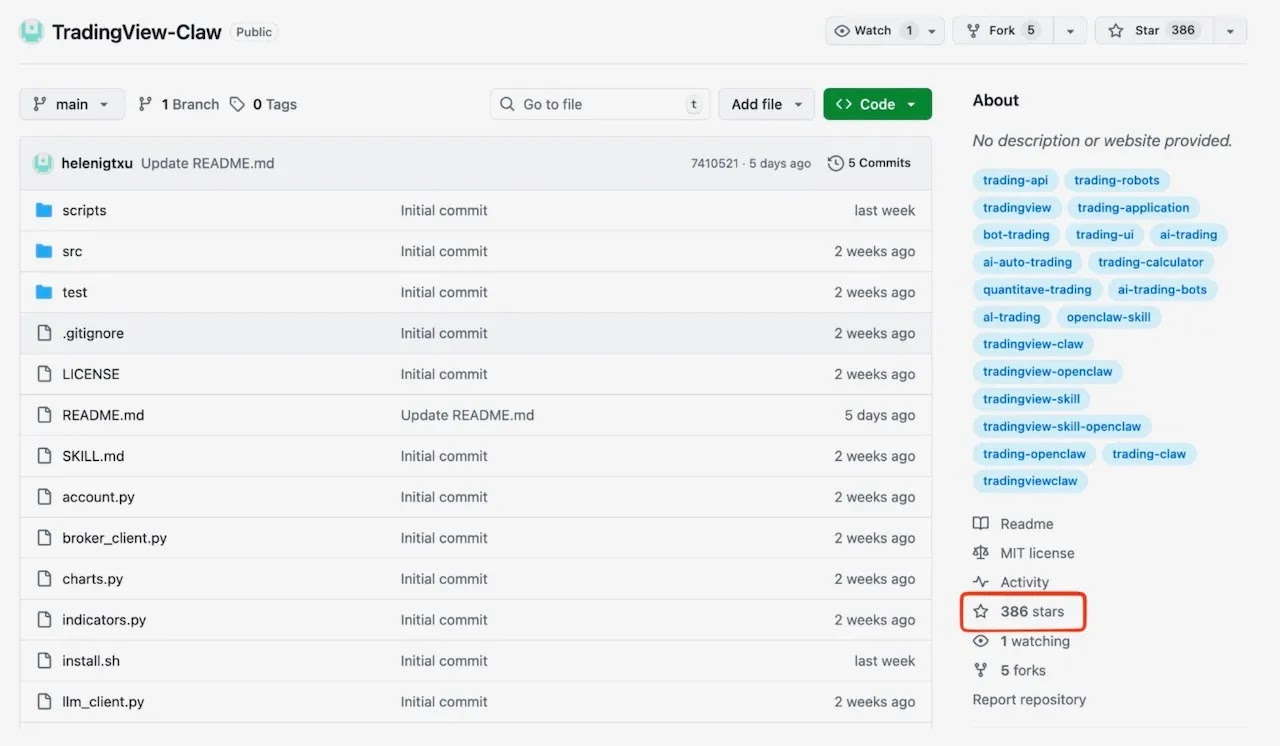Image resolution: width=1280 pixels, height=746 pixels.
Task: Focus the Go to file search field
Action: coord(600,104)
